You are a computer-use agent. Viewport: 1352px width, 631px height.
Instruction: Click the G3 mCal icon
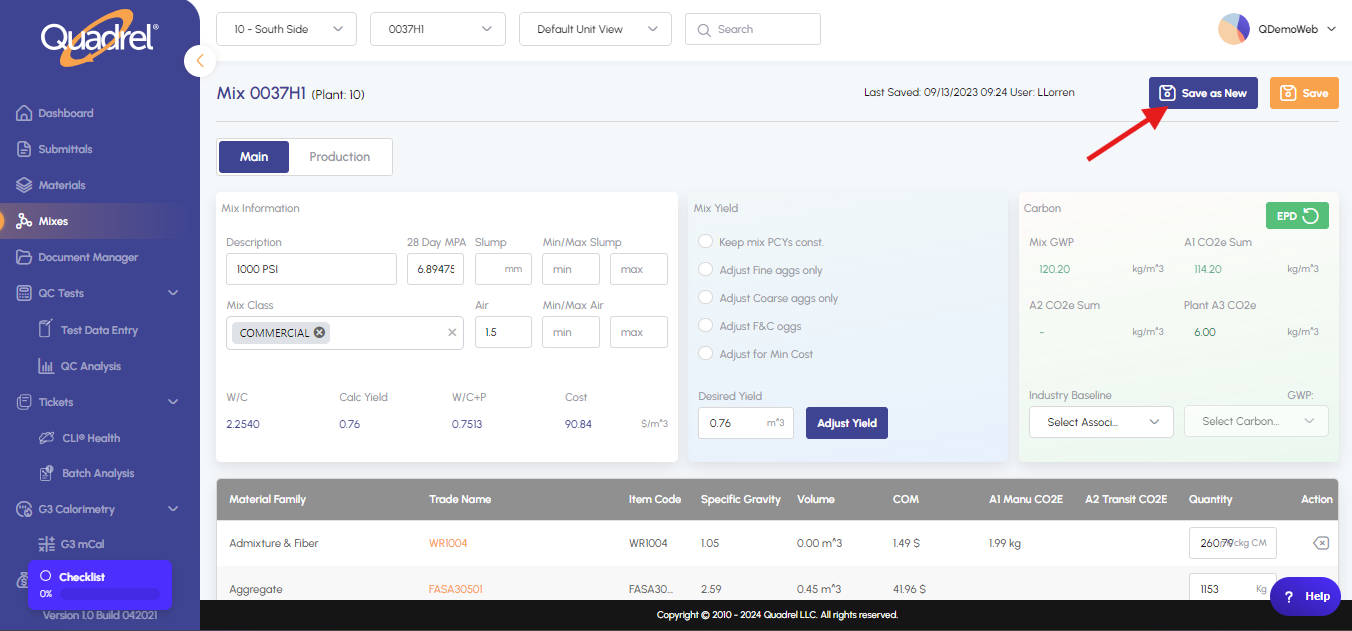(x=45, y=544)
